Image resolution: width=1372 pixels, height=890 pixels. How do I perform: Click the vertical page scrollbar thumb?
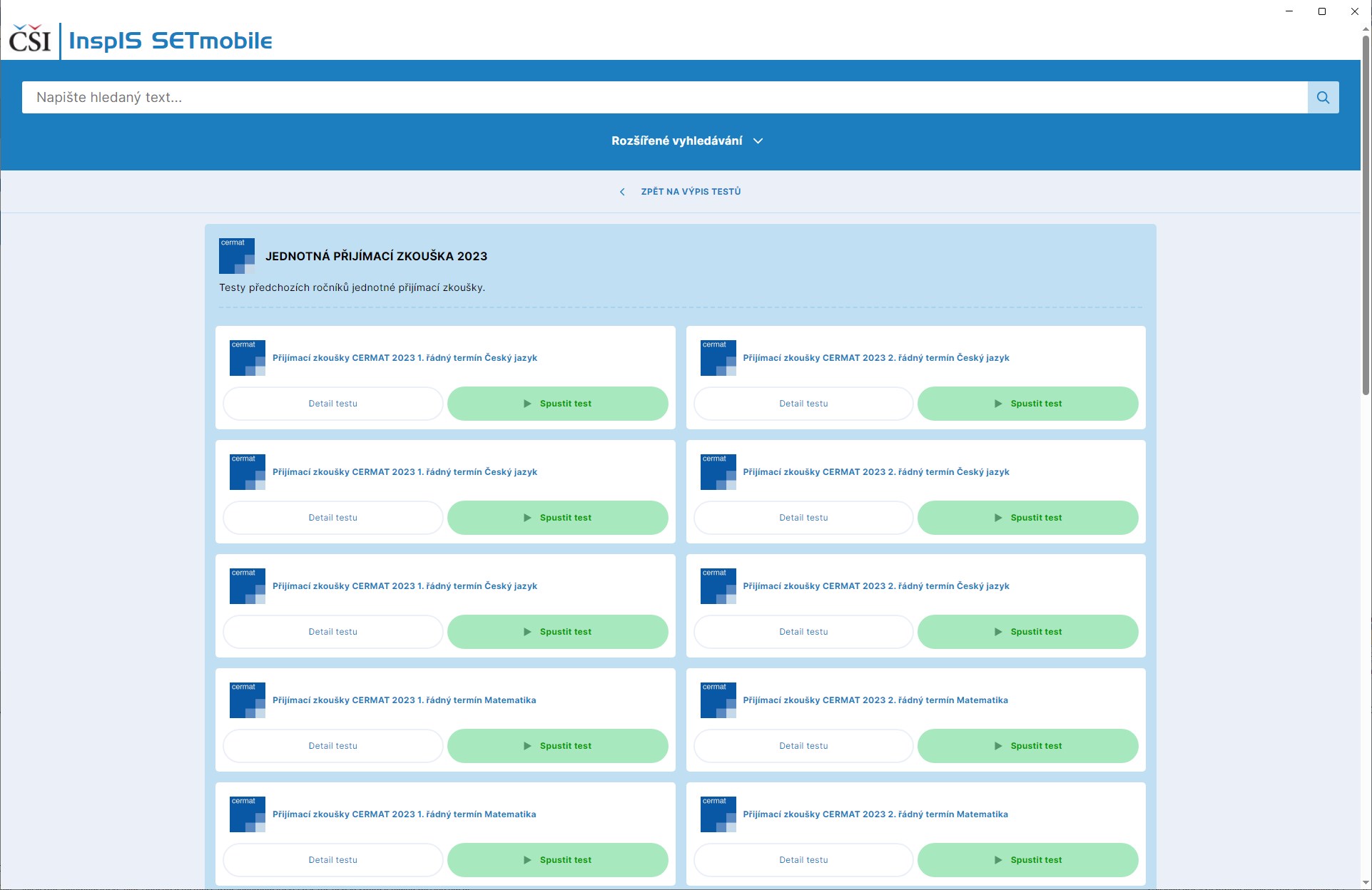(1366, 214)
